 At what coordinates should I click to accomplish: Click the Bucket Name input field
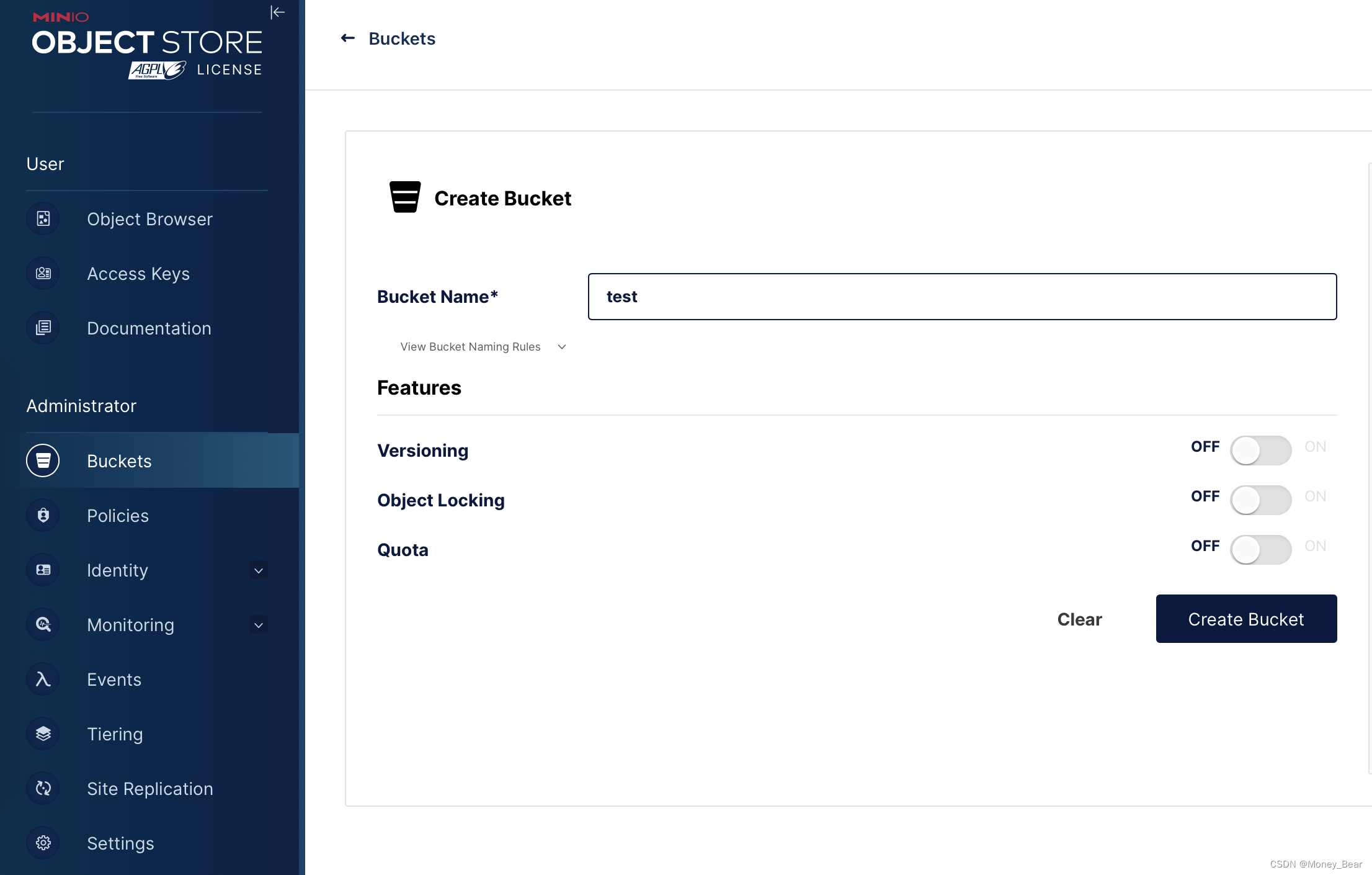(x=961, y=297)
